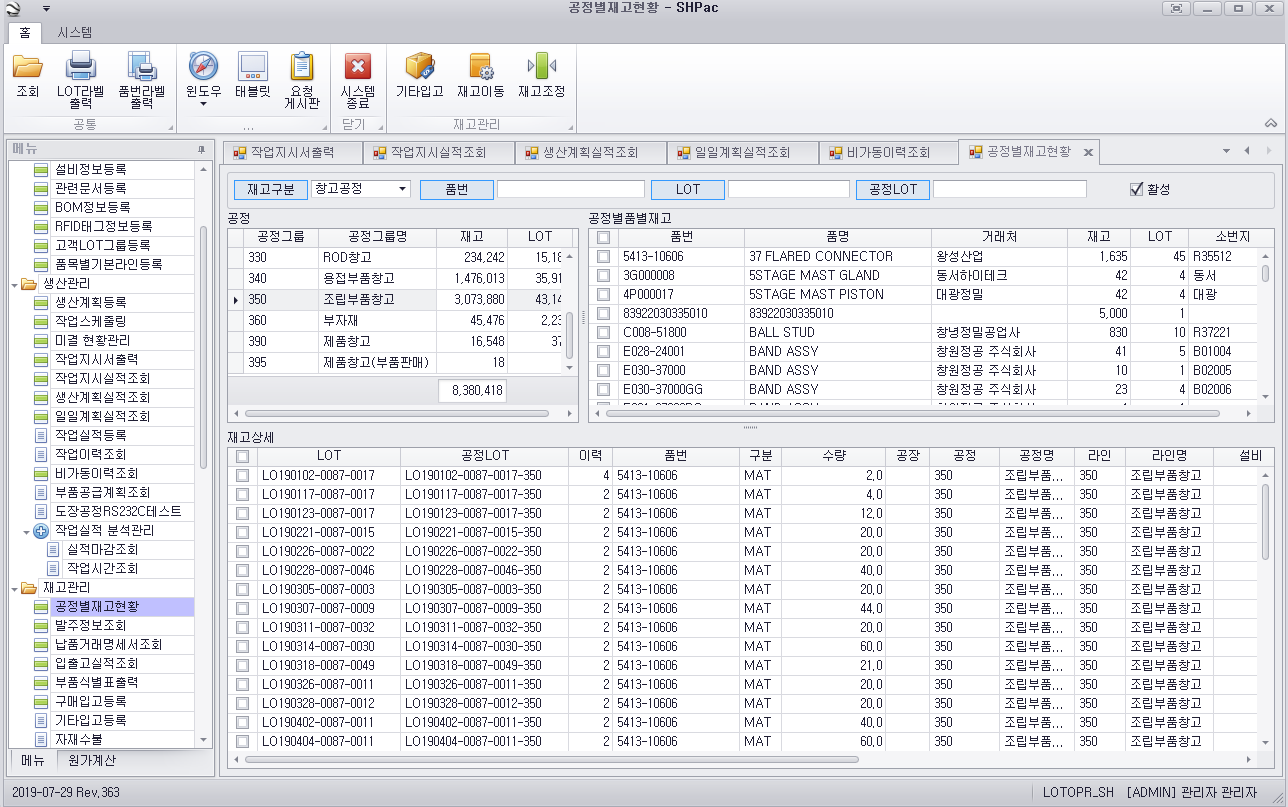Check select-all box in 재고상세 header
Screen dimensions: 1288x807
(242, 456)
